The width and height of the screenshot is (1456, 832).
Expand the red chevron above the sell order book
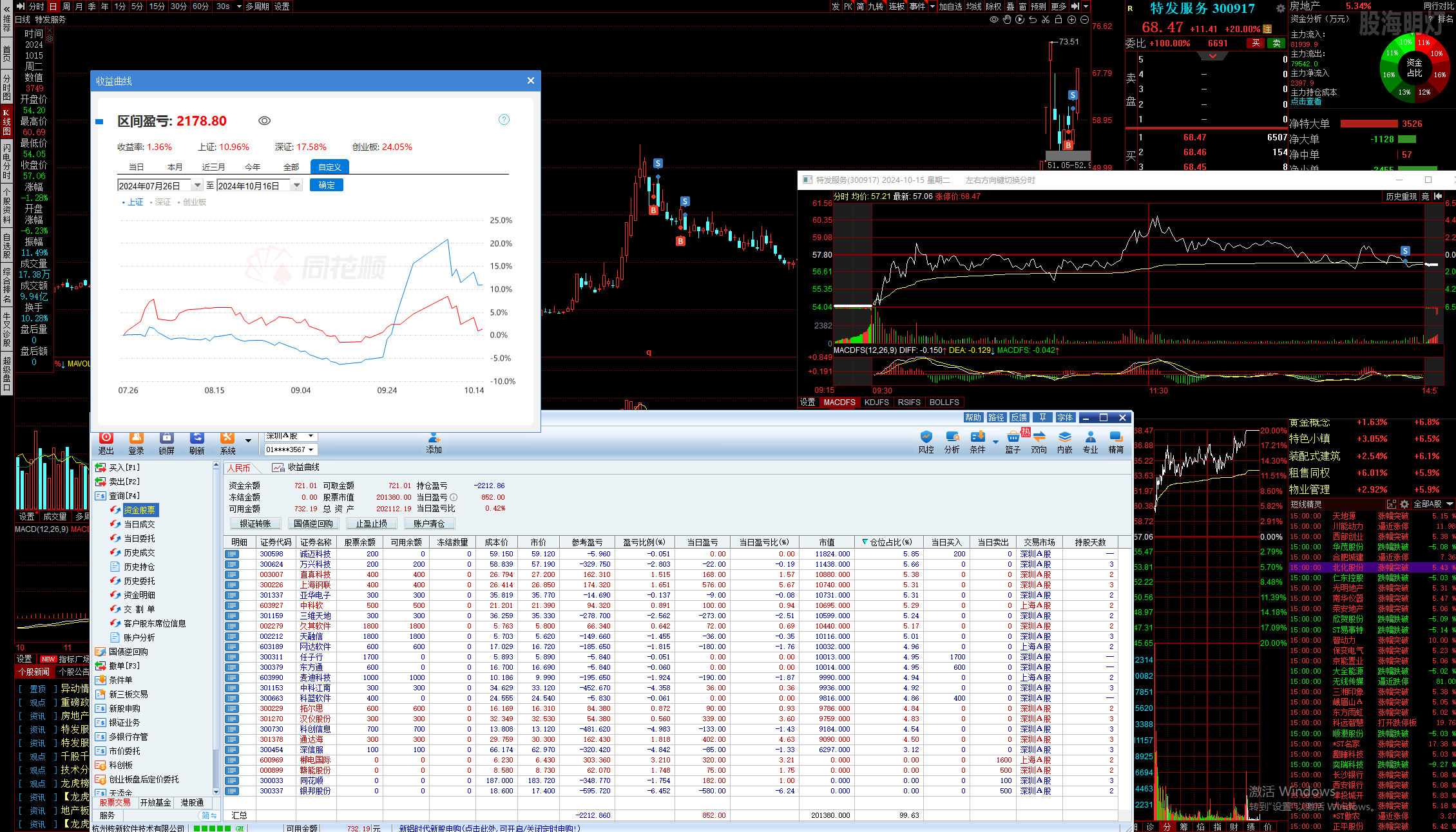point(1212,56)
